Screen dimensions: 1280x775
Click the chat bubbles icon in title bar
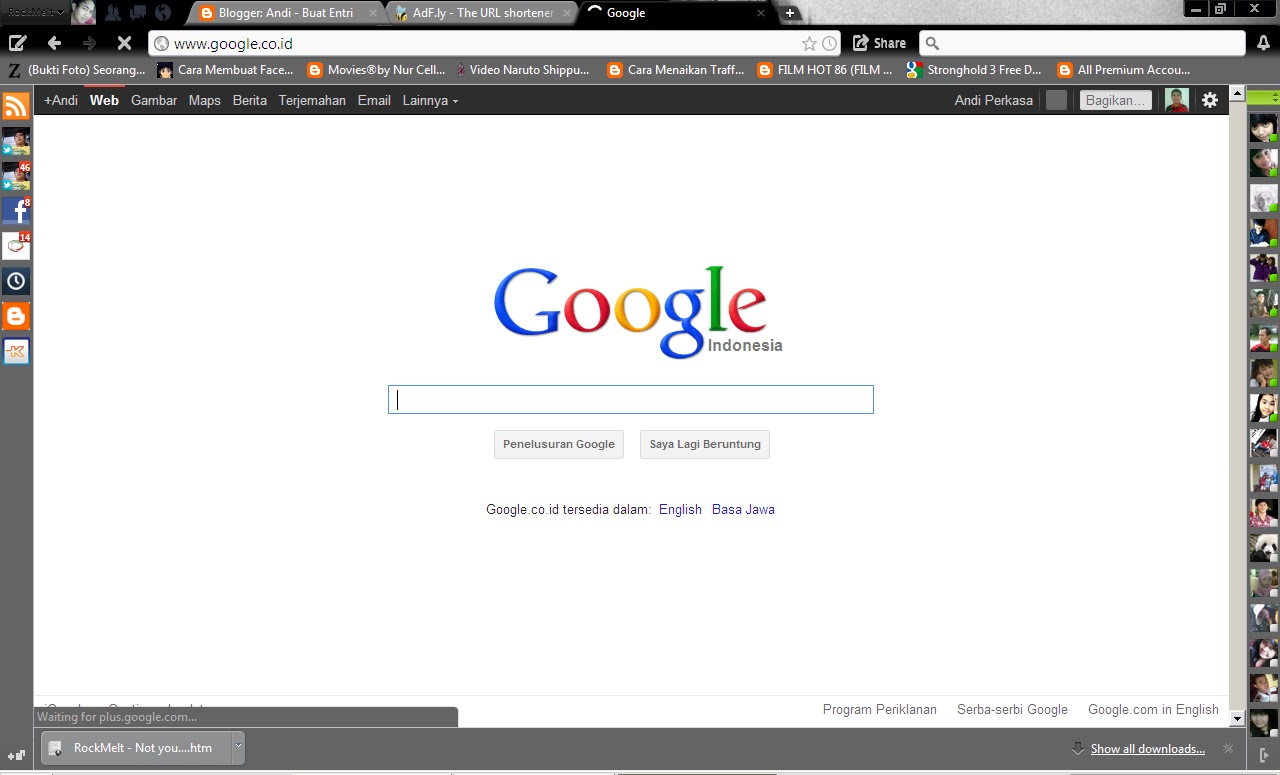[138, 13]
